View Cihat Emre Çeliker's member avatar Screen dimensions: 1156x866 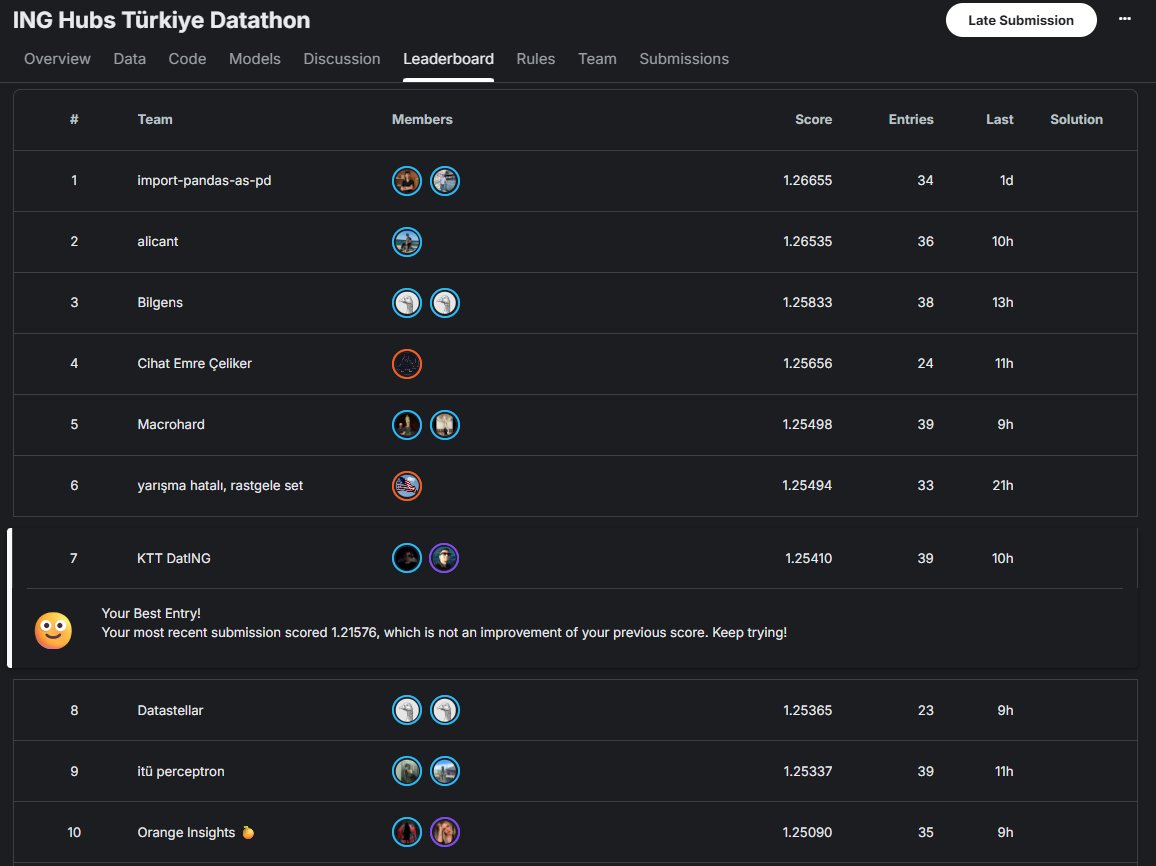[x=407, y=364]
